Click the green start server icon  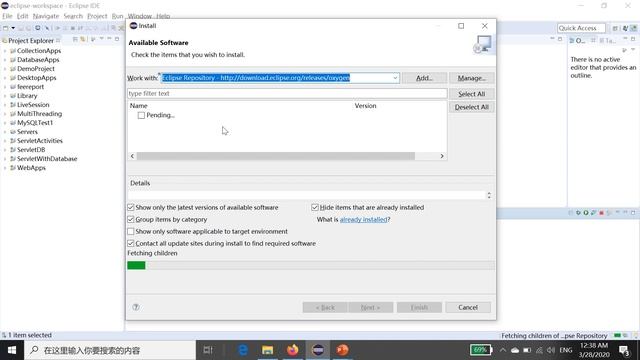click(x=586, y=213)
